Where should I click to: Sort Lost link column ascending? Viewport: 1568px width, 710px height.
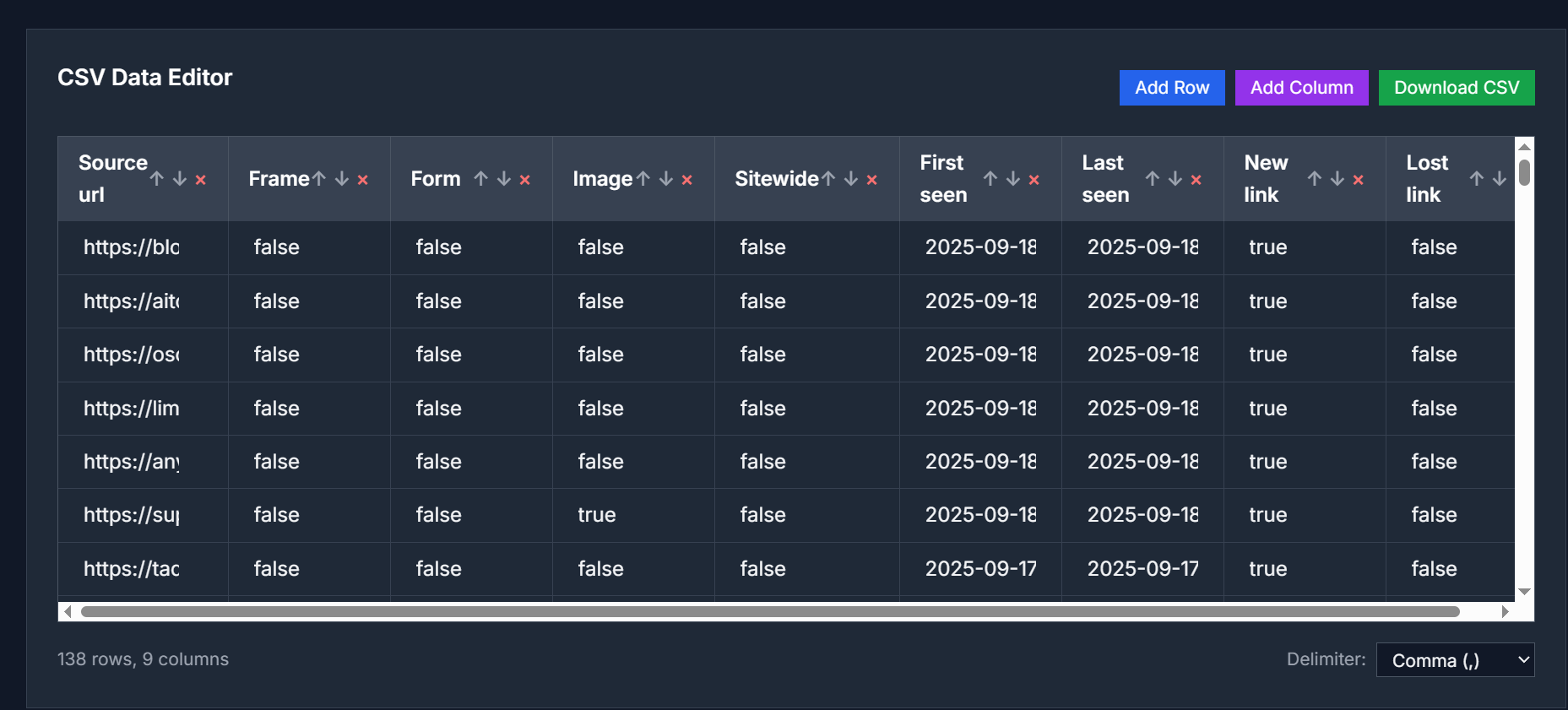(x=1477, y=179)
